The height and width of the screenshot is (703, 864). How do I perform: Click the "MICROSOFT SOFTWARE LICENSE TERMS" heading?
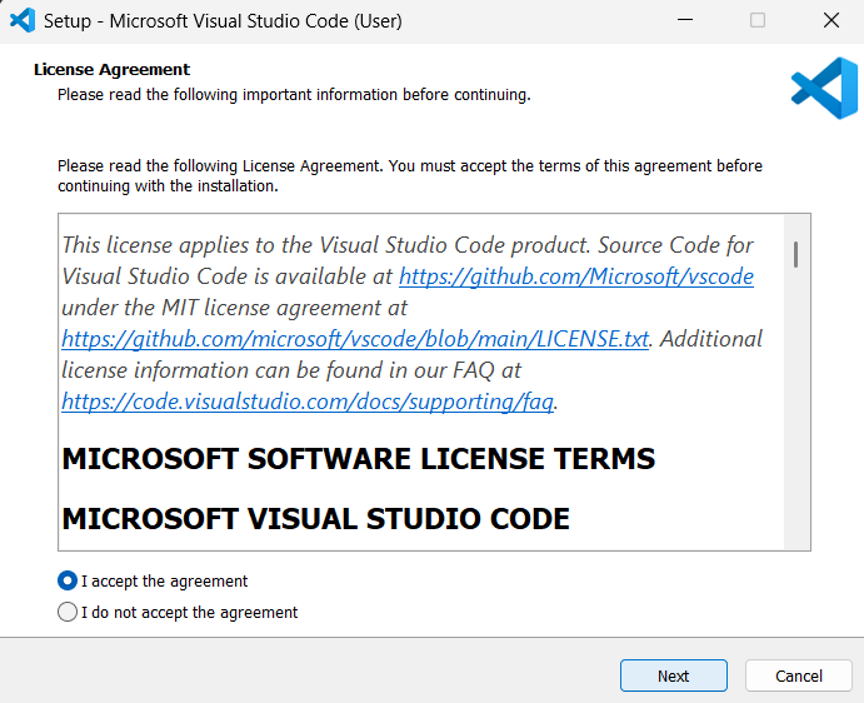[x=358, y=459]
